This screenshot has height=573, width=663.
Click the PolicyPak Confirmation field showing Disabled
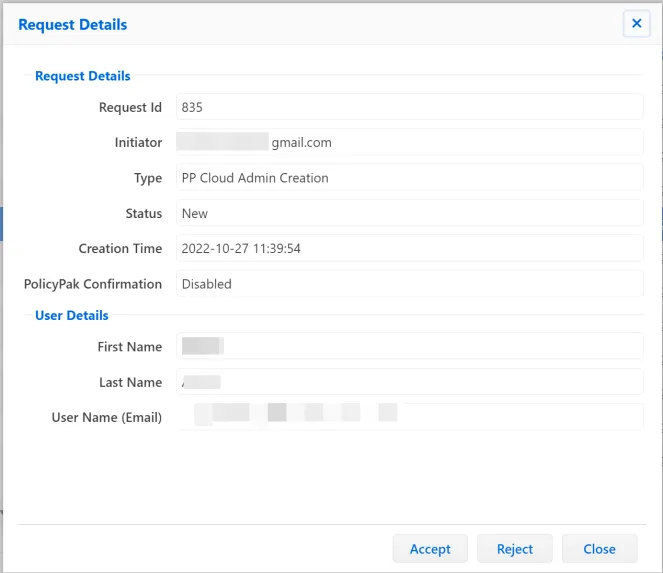tap(409, 284)
